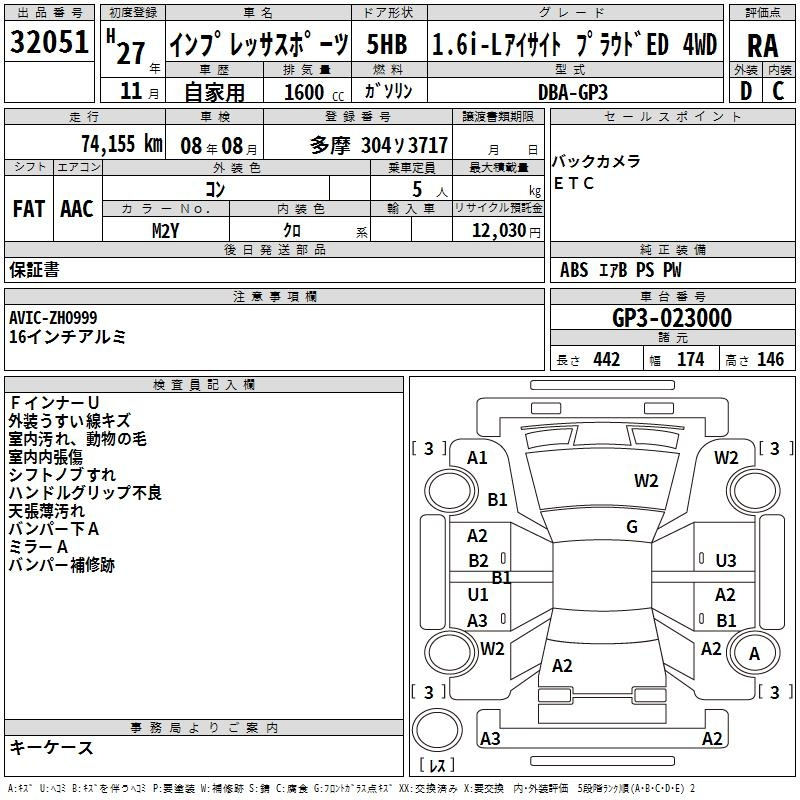This screenshot has width=800, height=800.
Task: Click the 事務局よりご案内 header
Action: 204,728
